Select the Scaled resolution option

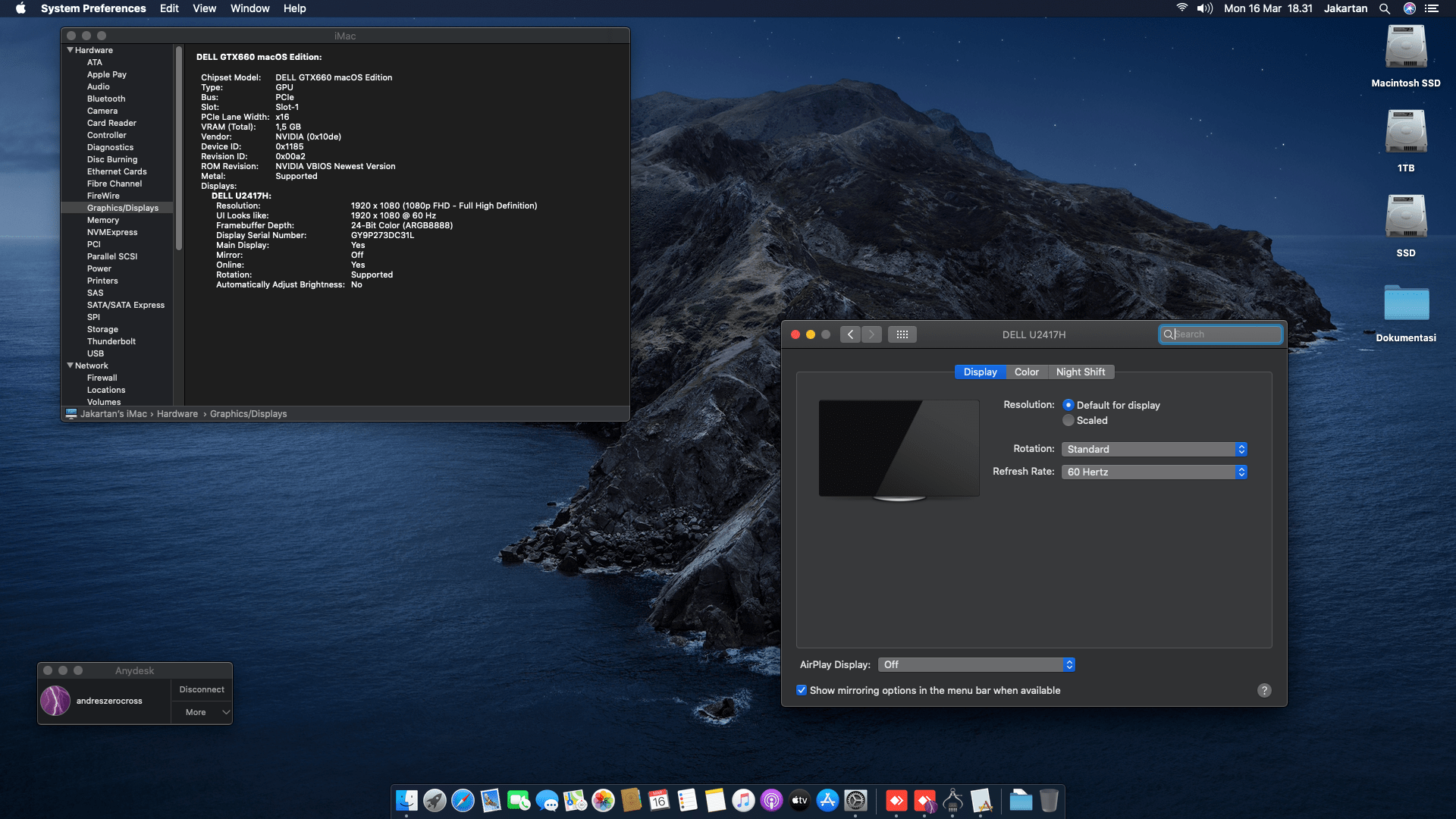[1068, 420]
